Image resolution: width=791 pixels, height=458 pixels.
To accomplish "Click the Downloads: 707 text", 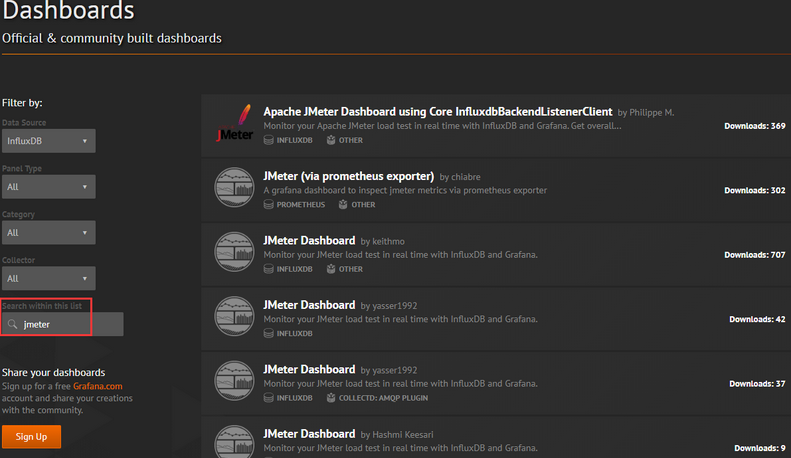I will (x=755, y=255).
